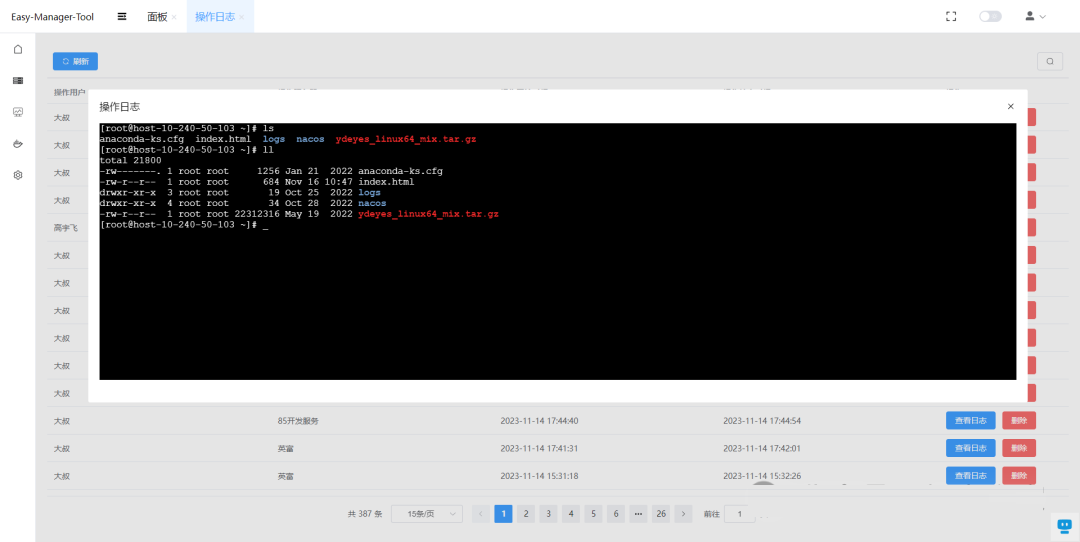Click the 前往 page number input field
The image size is (1080, 542).
coord(739,514)
